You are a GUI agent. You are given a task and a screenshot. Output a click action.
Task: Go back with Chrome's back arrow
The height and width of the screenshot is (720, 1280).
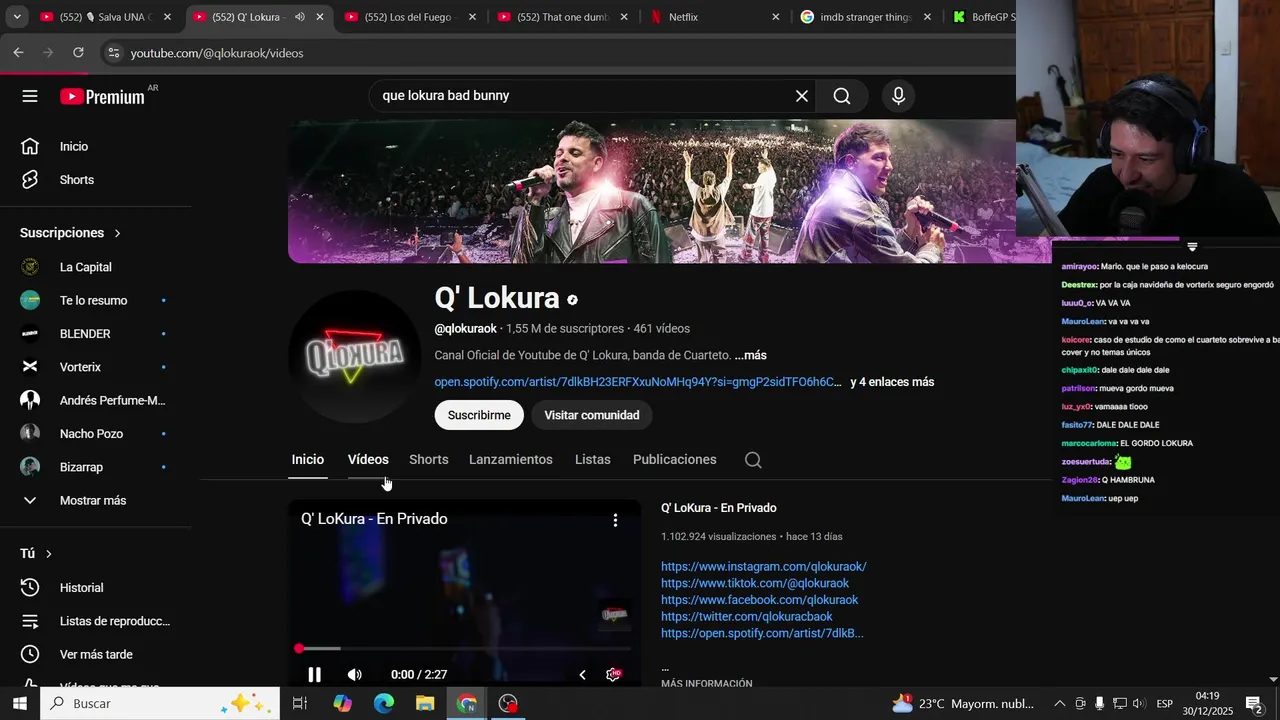pos(19,53)
